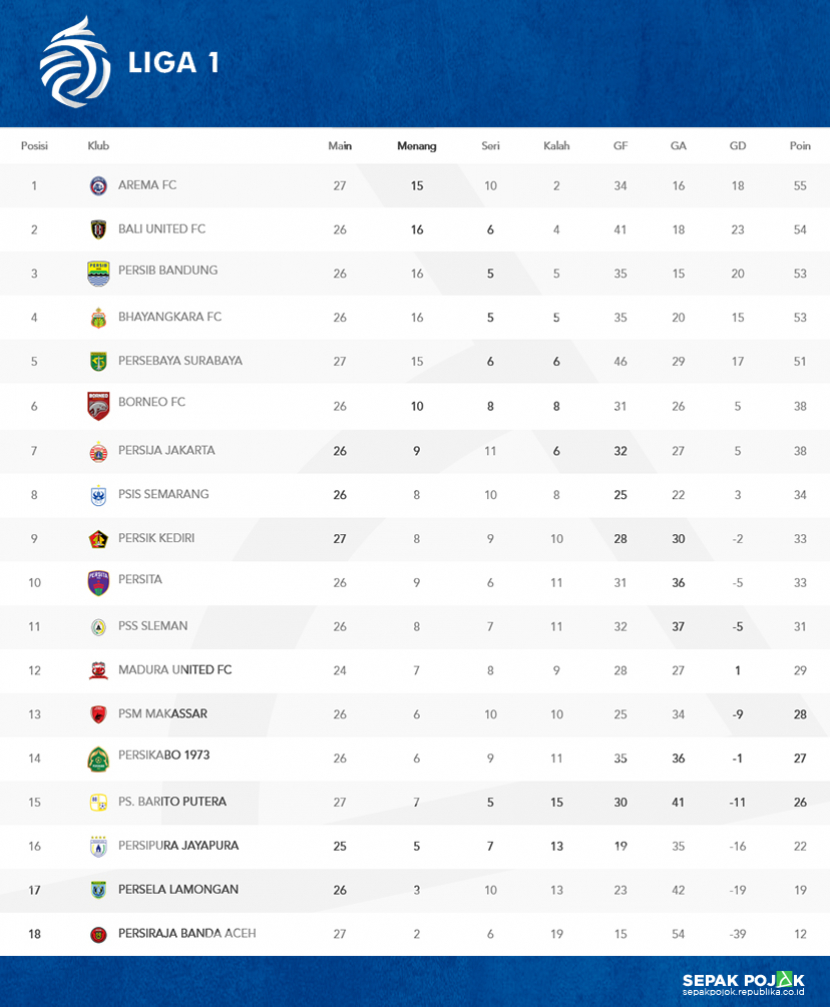830x1007 pixels.
Task: Open the PSIS Semarang team name
Action: 163,494
